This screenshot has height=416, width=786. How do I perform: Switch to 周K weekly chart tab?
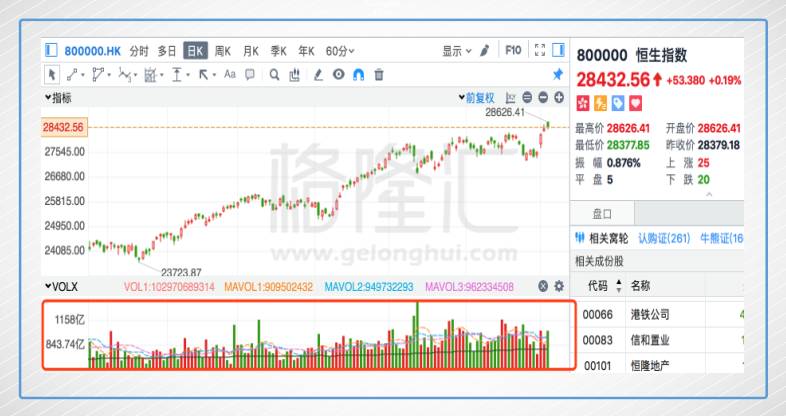(223, 51)
